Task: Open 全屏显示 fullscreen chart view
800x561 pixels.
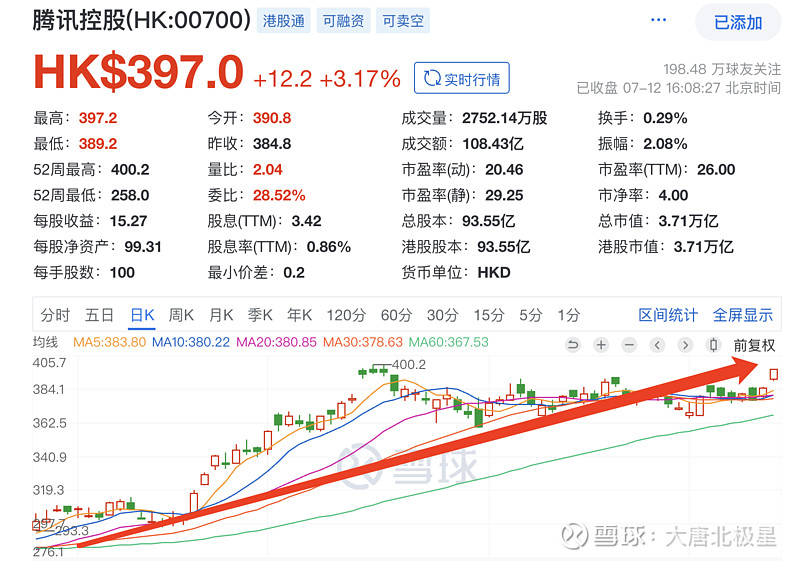Action: tap(743, 315)
